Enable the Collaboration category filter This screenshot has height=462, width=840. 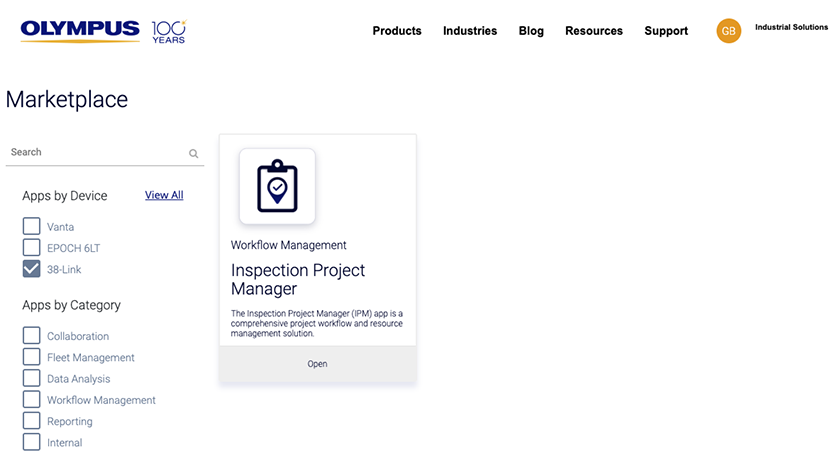click(x=32, y=336)
